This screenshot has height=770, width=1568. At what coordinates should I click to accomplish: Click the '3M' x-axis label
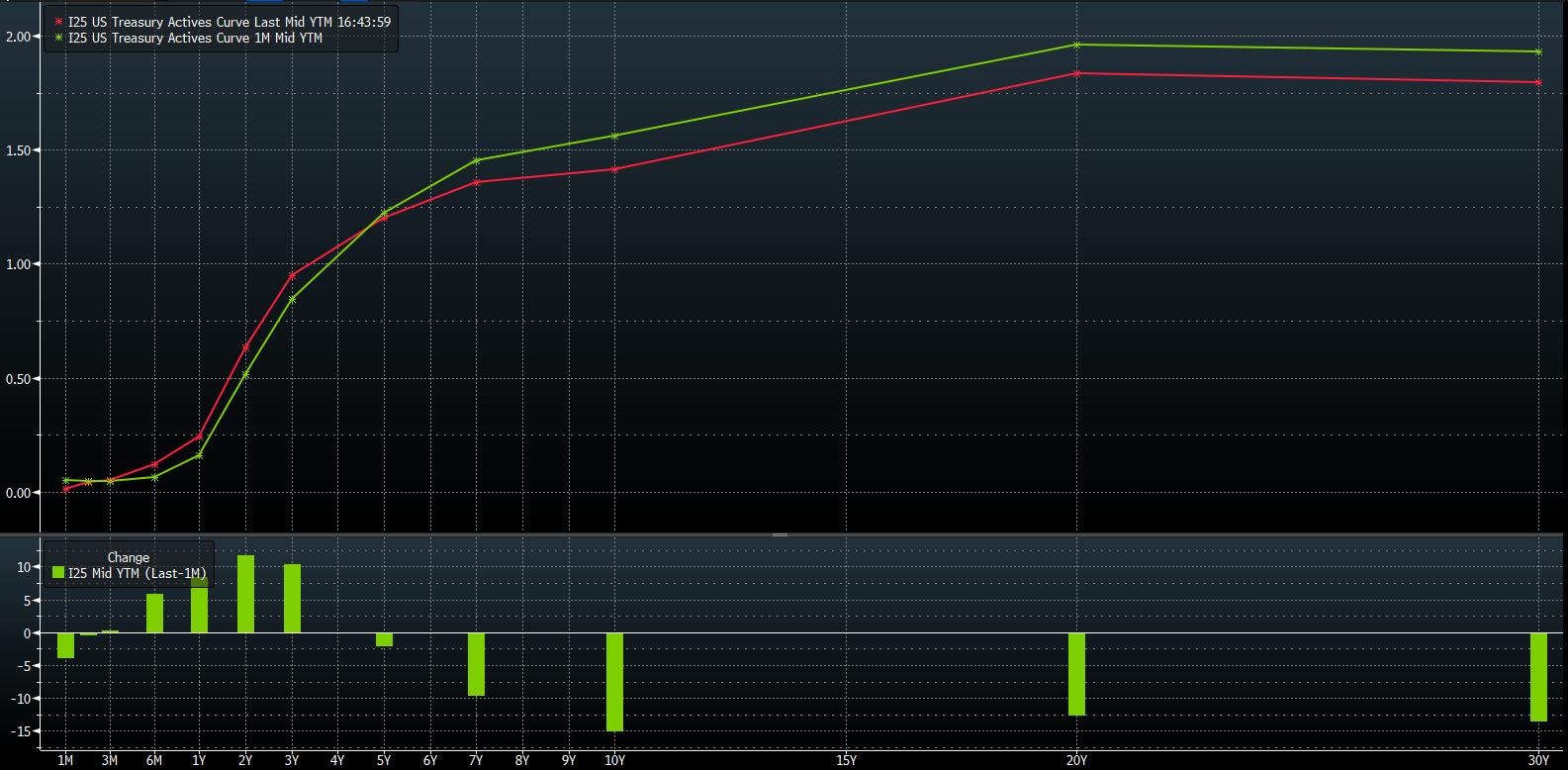coord(110,760)
